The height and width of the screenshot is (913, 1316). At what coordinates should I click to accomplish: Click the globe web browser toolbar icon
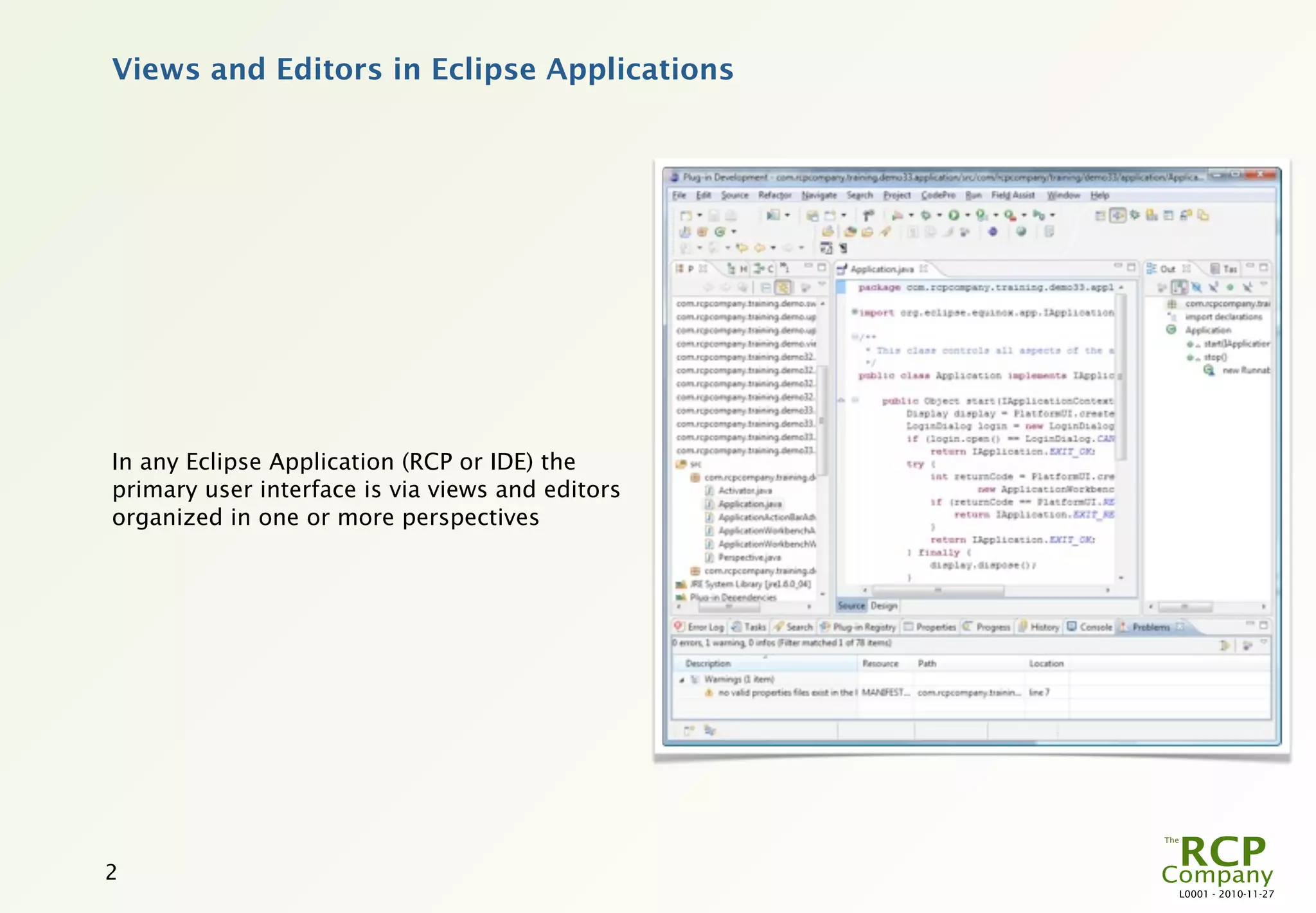(x=1021, y=232)
